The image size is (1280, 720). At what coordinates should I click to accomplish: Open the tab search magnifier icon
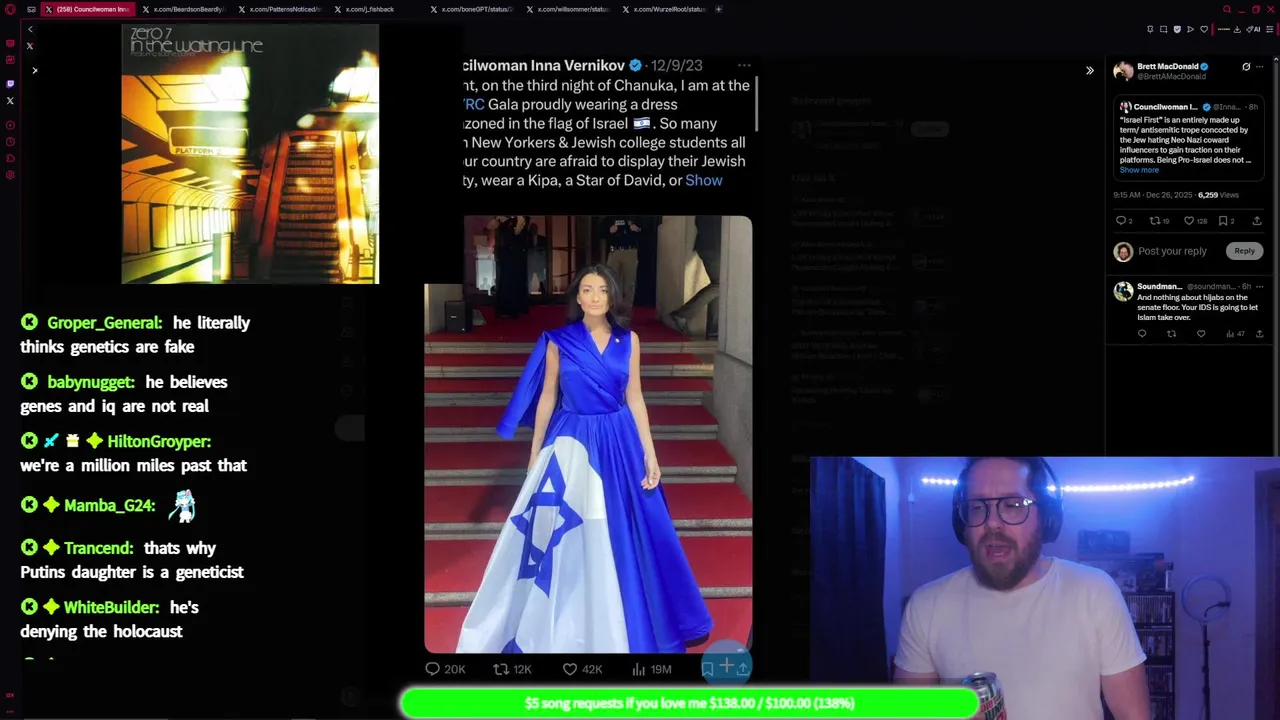(1227, 9)
